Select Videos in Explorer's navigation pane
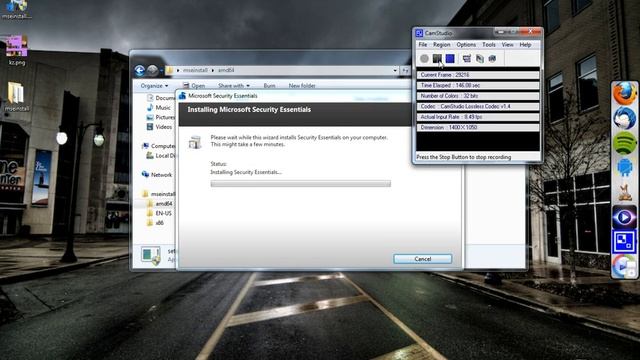This screenshot has height=360, width=640. click(x=160, y=127)
